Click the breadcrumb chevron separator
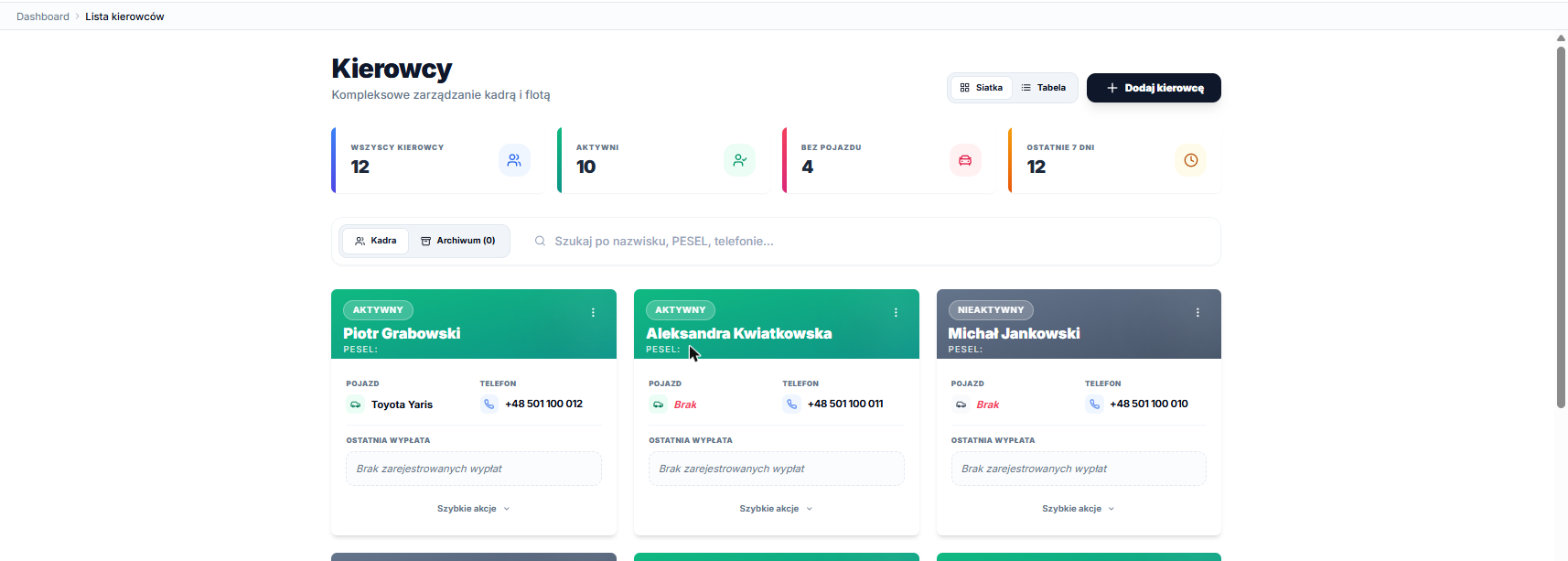 point(77,17)
